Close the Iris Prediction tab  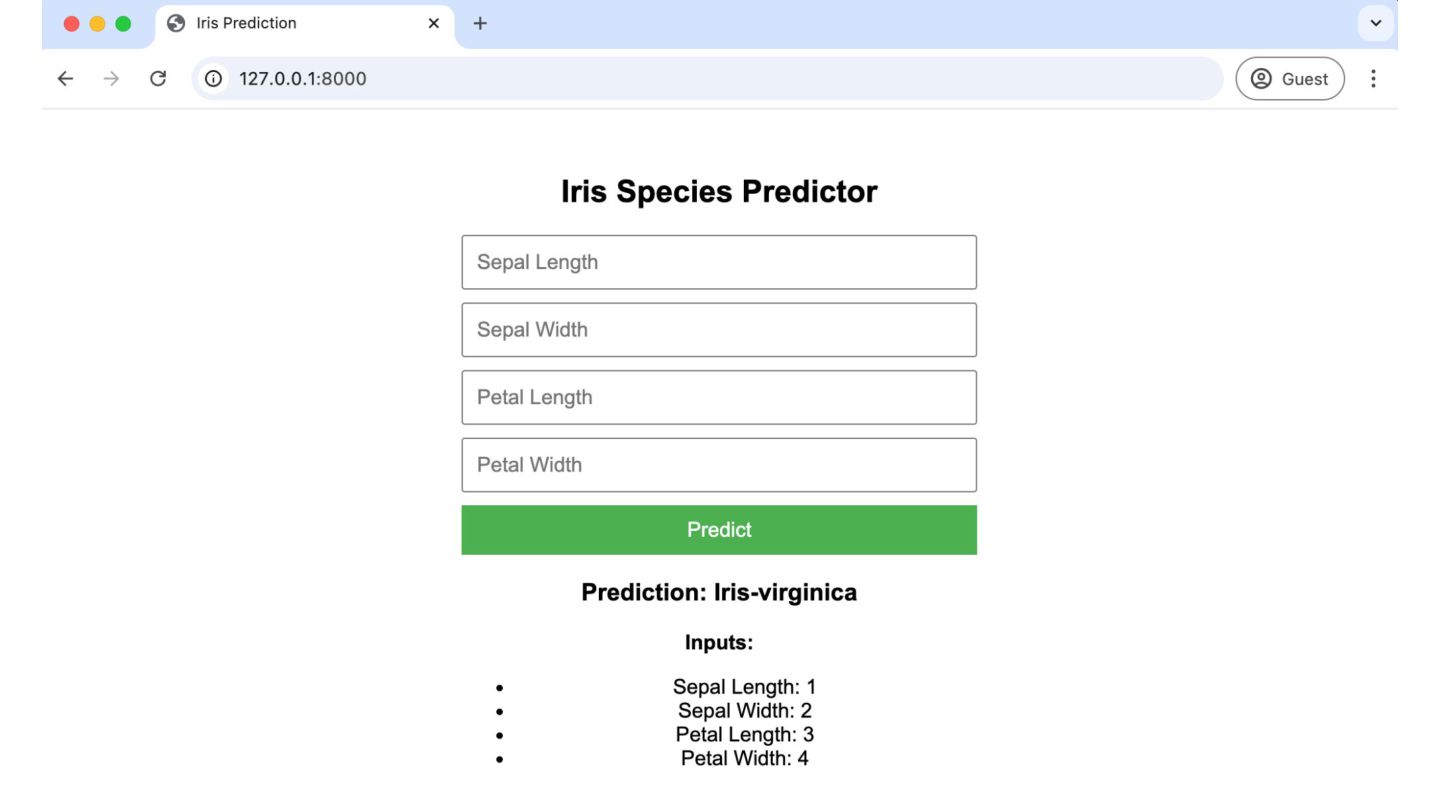click(433, 23)
